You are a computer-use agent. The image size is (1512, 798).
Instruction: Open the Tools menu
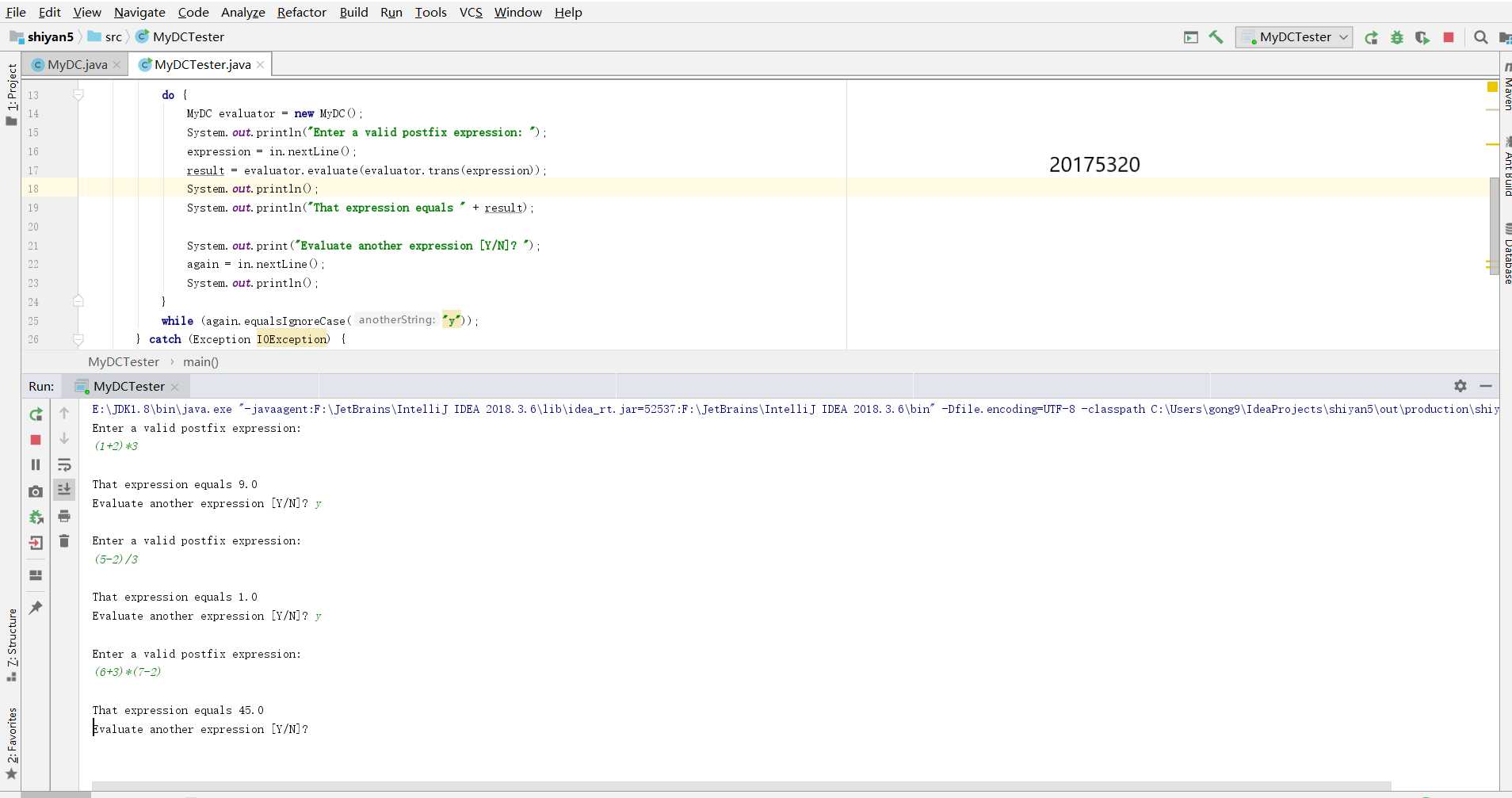click(430, 12)
